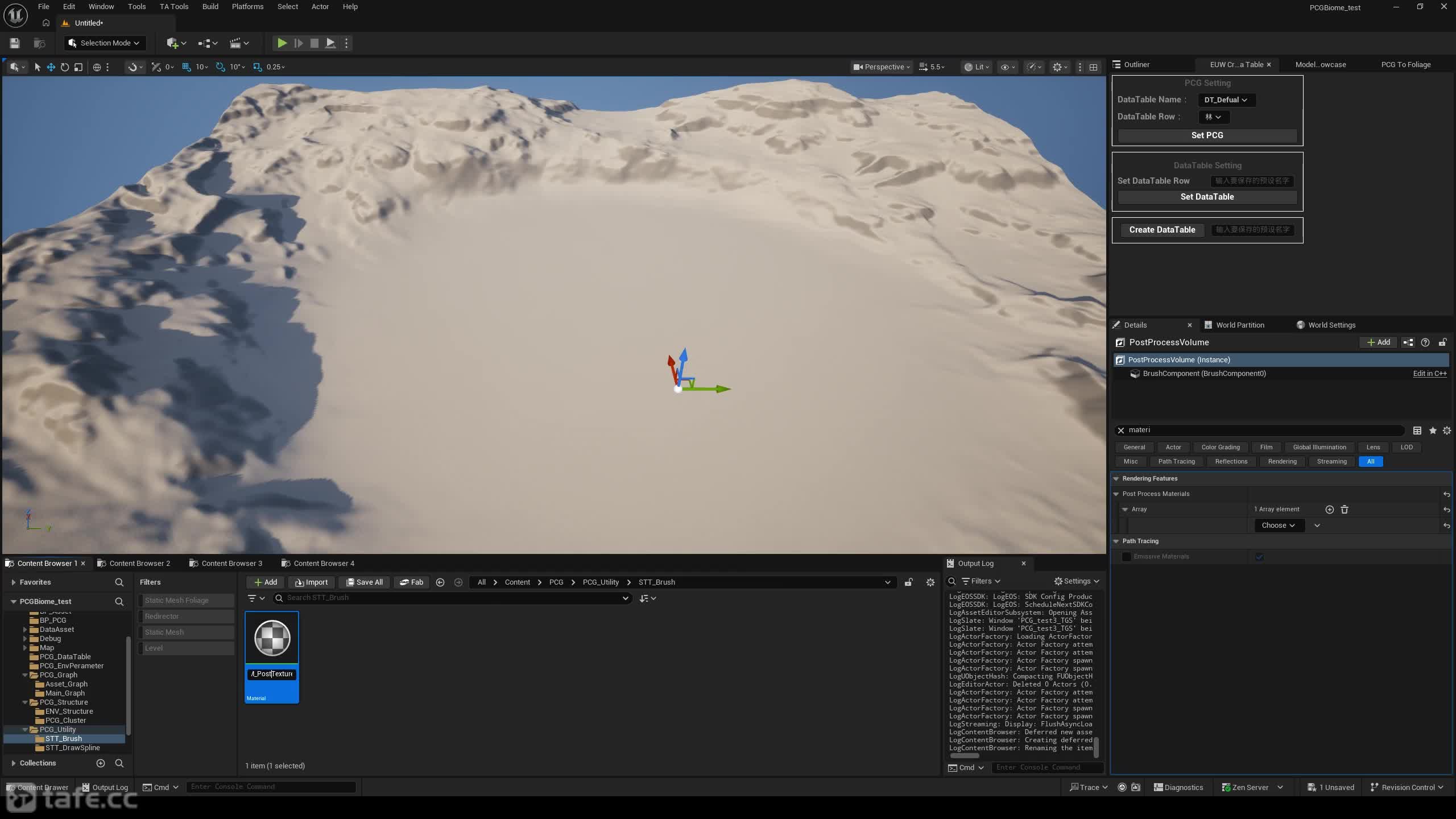Viewport: 1456px width, 819px height.
Task: Select the translate (move) gizmo tool
Action: click(x=51, y=67)
